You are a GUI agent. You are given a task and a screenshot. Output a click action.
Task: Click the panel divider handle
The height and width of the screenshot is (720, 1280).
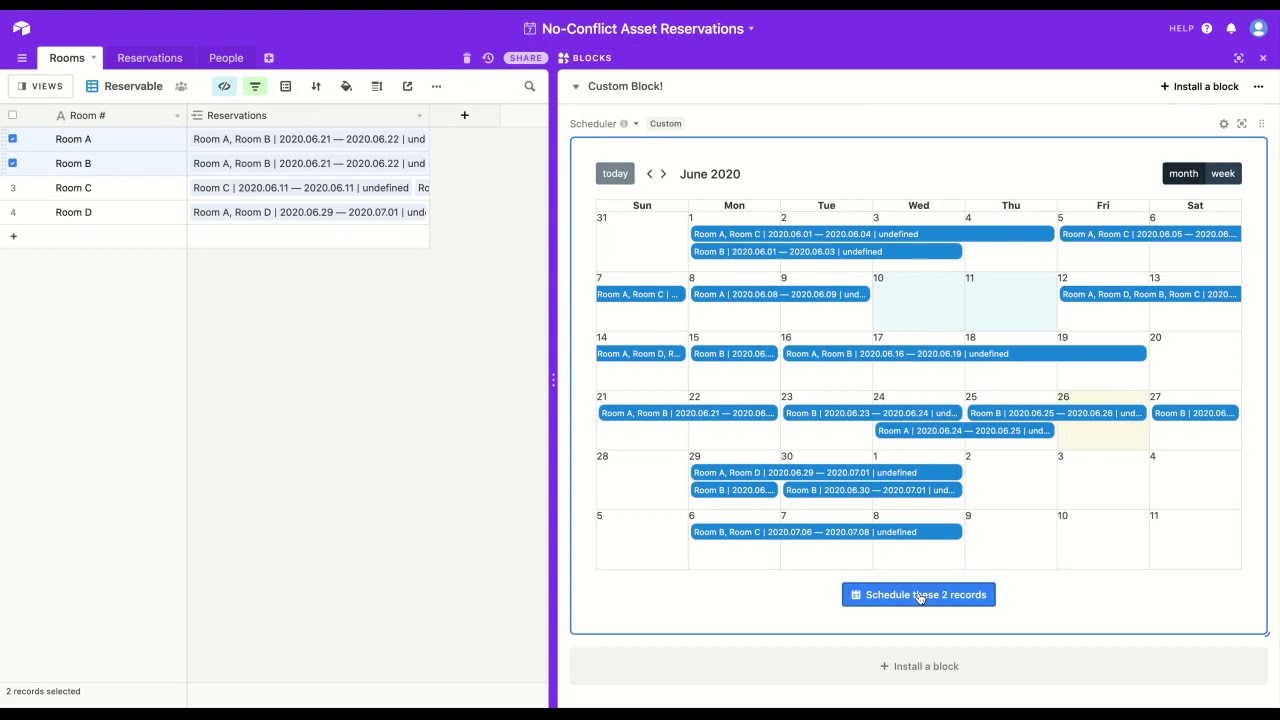[x=553, y=380]
